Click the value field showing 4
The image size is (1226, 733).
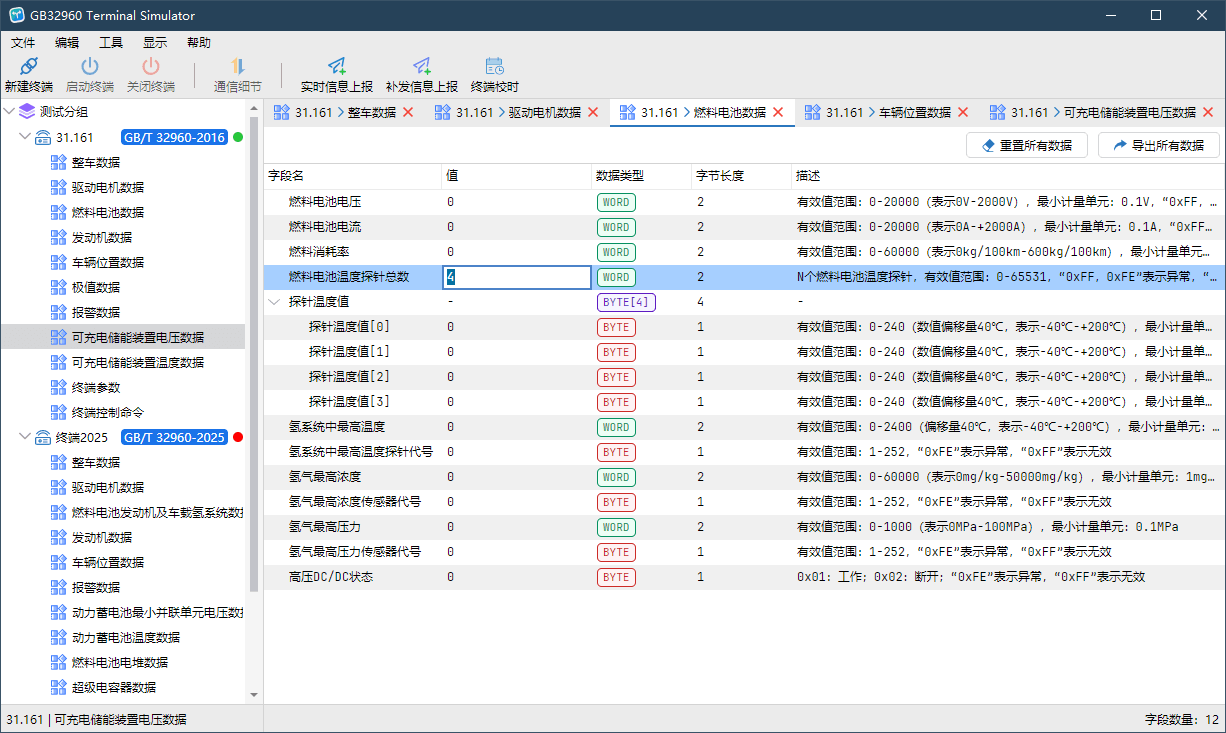point(517,277)
